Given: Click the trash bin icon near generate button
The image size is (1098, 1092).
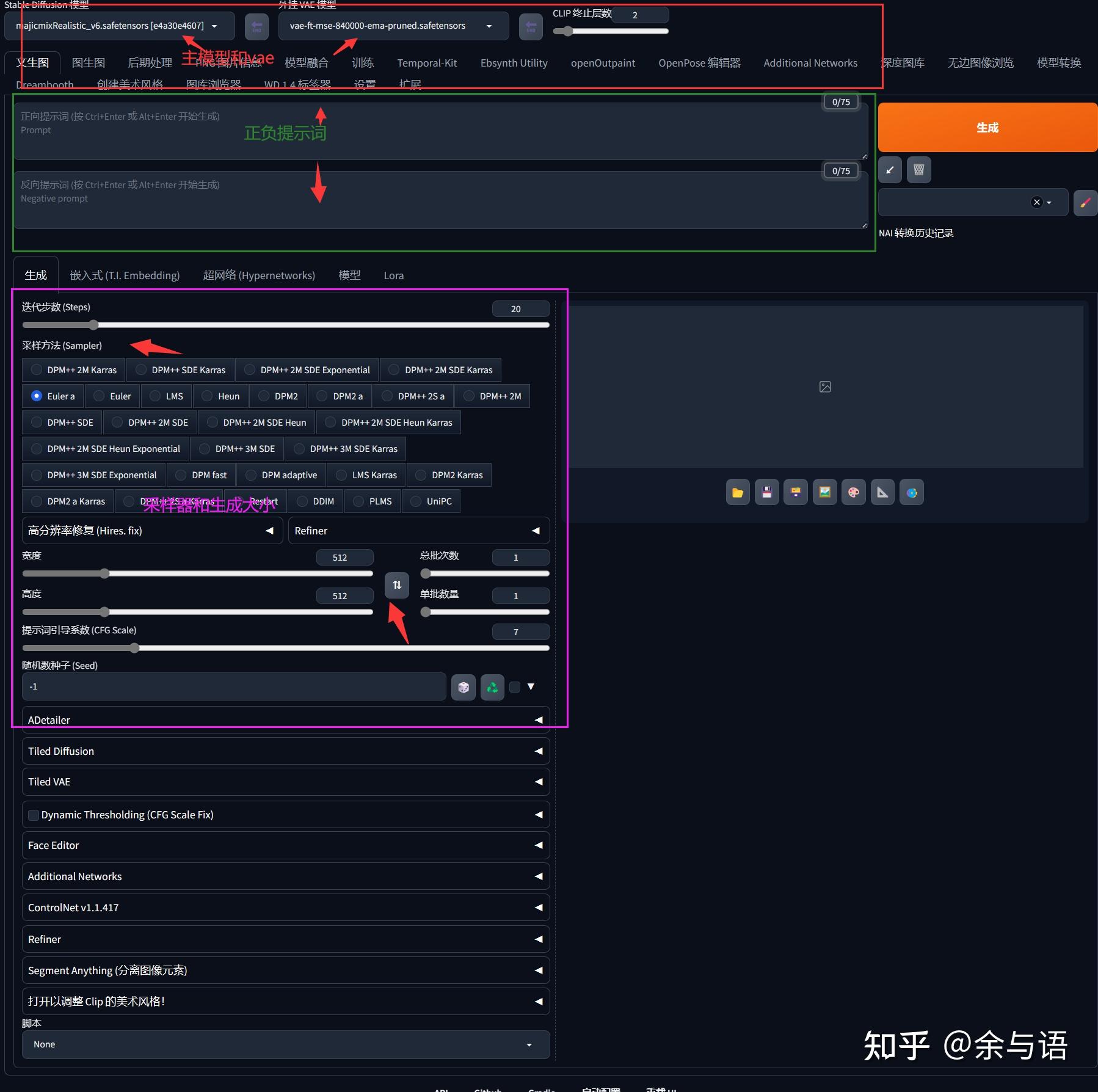Looking at the screenshot, I should 918,170.
